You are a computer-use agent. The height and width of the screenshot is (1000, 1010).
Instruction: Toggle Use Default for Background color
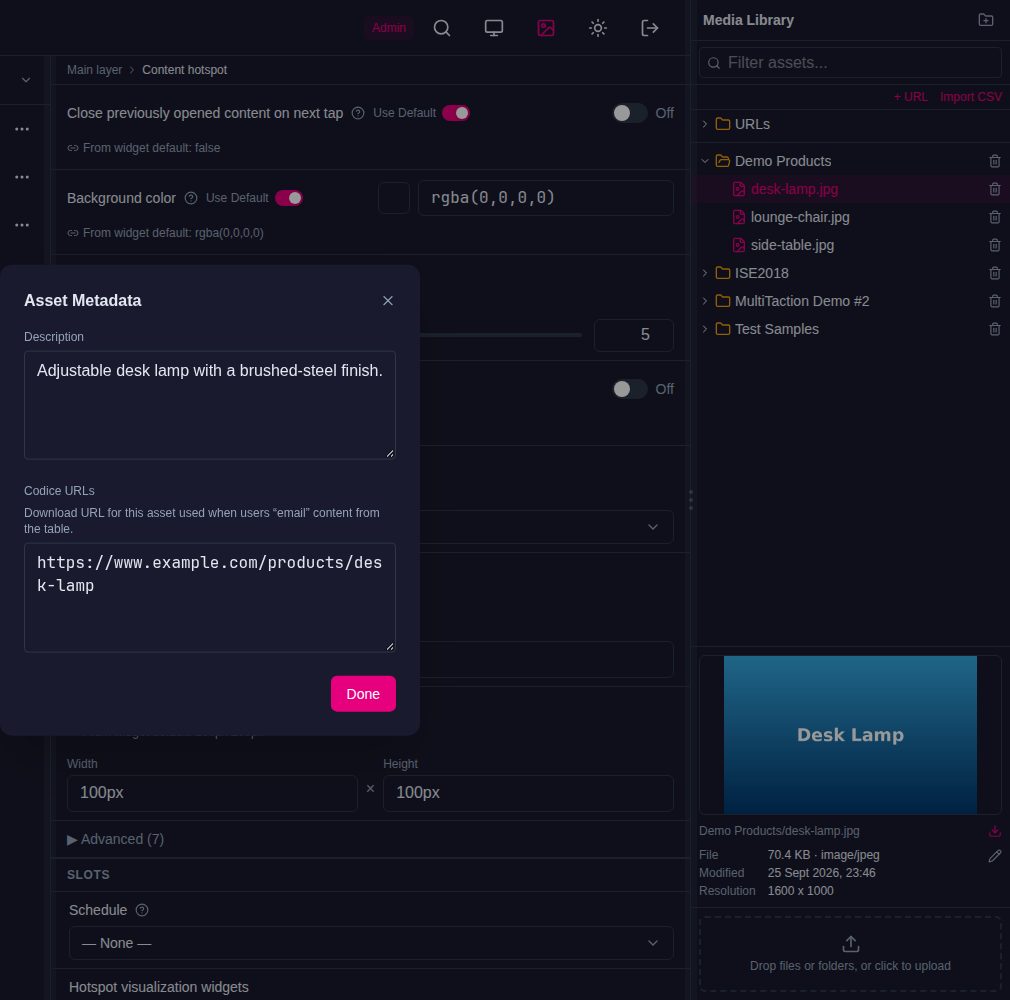pos(289,198)
